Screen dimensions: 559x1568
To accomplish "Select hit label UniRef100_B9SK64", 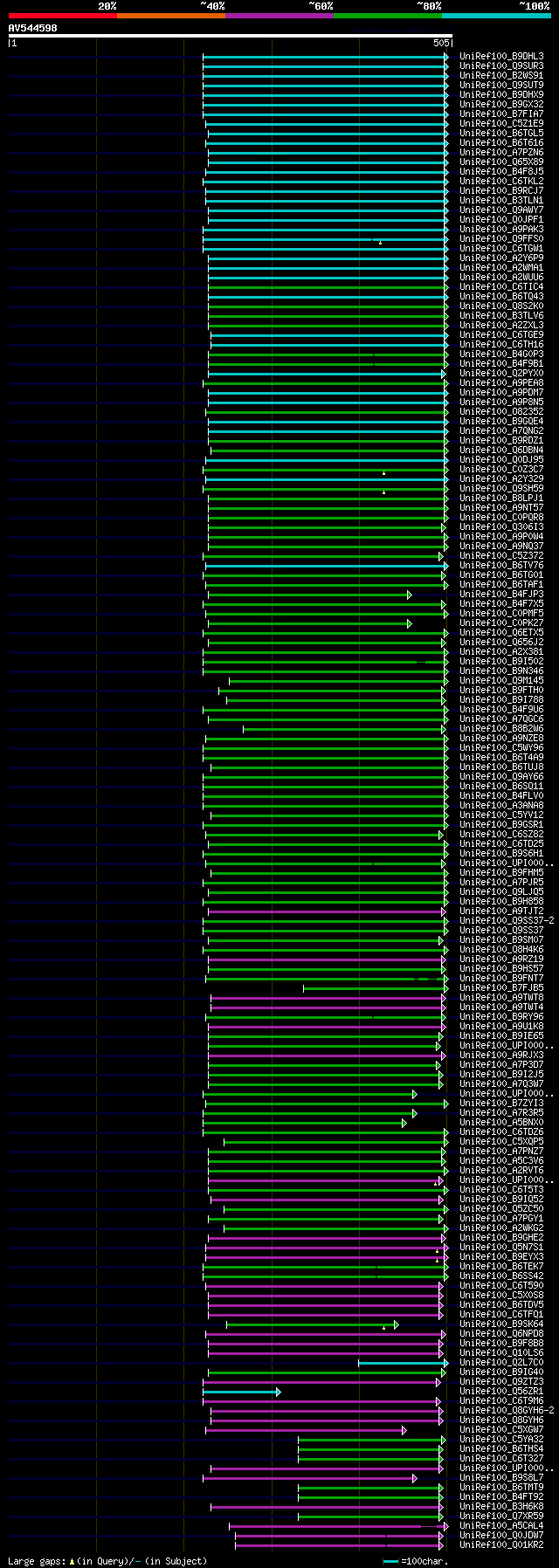I will (501, 1324).
